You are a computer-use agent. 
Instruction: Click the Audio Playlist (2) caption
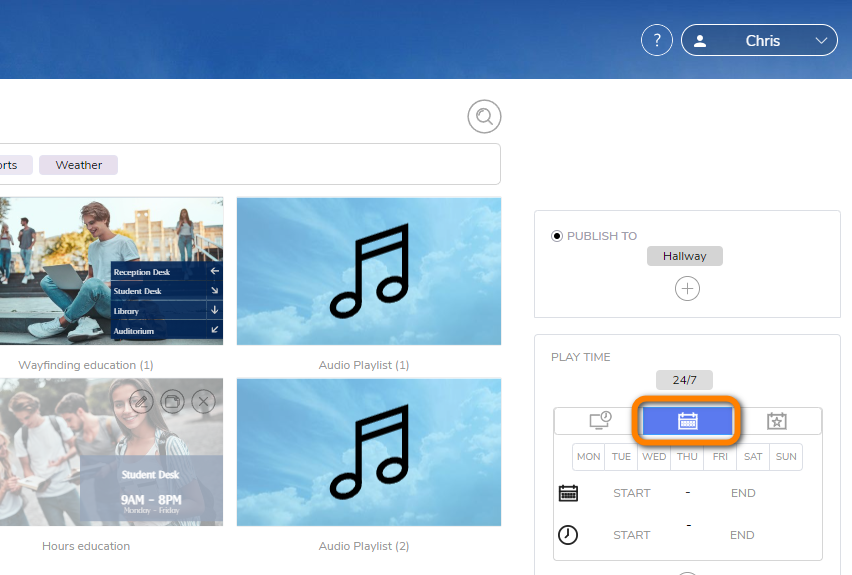click(x=364, y=546)
